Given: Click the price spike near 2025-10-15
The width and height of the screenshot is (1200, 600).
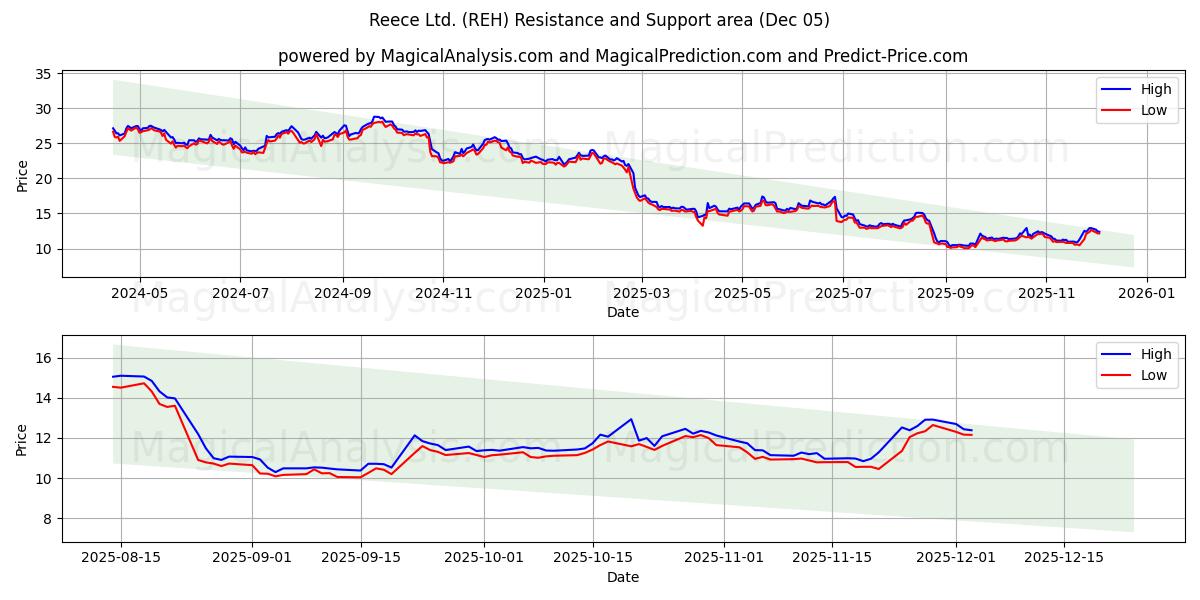Looking at the screenshot, I should coord(629,420).
